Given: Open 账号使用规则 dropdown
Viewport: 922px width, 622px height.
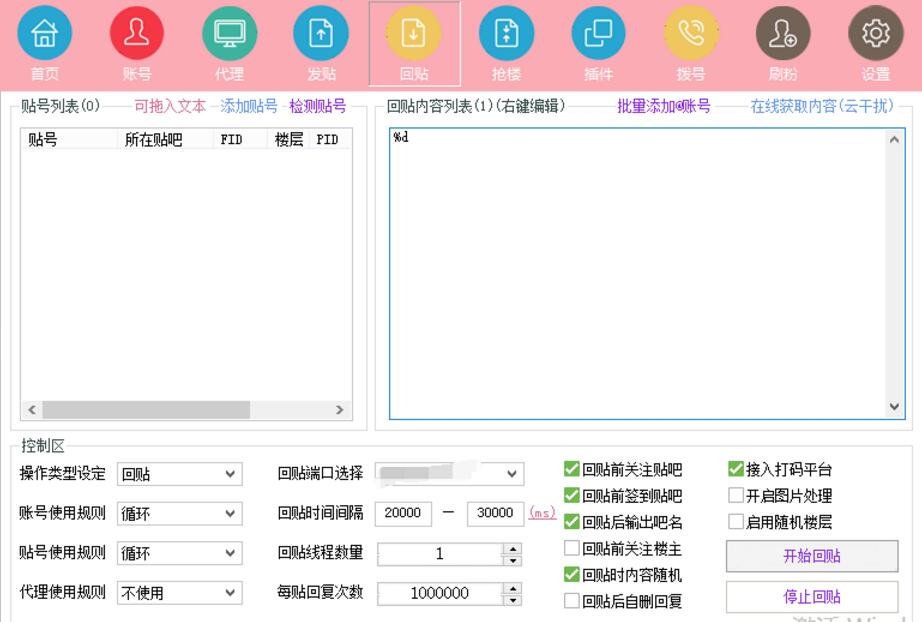Looking at the screenshot, I should pos(179,513).
